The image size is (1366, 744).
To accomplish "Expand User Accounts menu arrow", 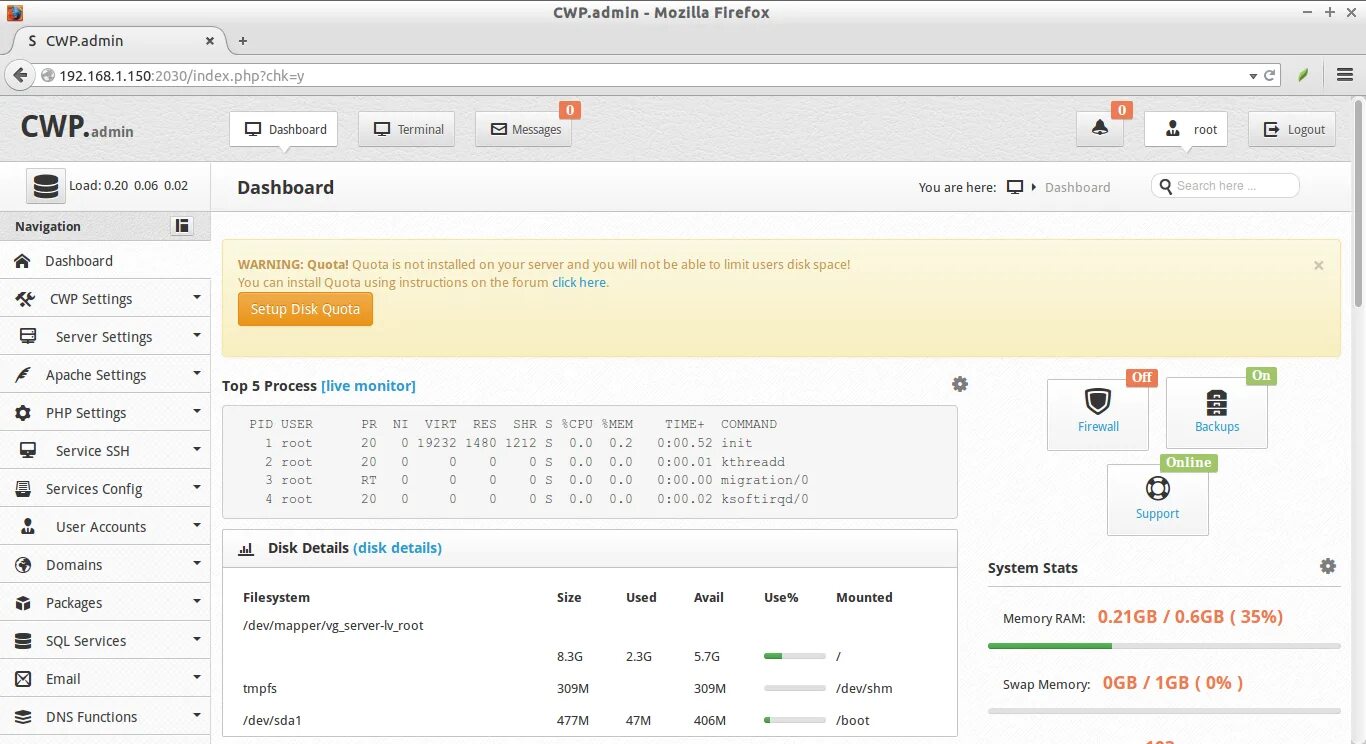I will click(x=197, y=525).
